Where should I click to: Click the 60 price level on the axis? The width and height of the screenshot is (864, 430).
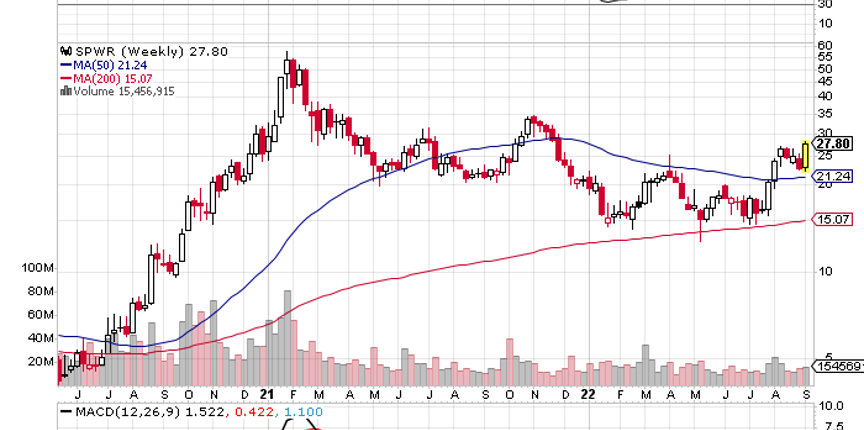825,46
